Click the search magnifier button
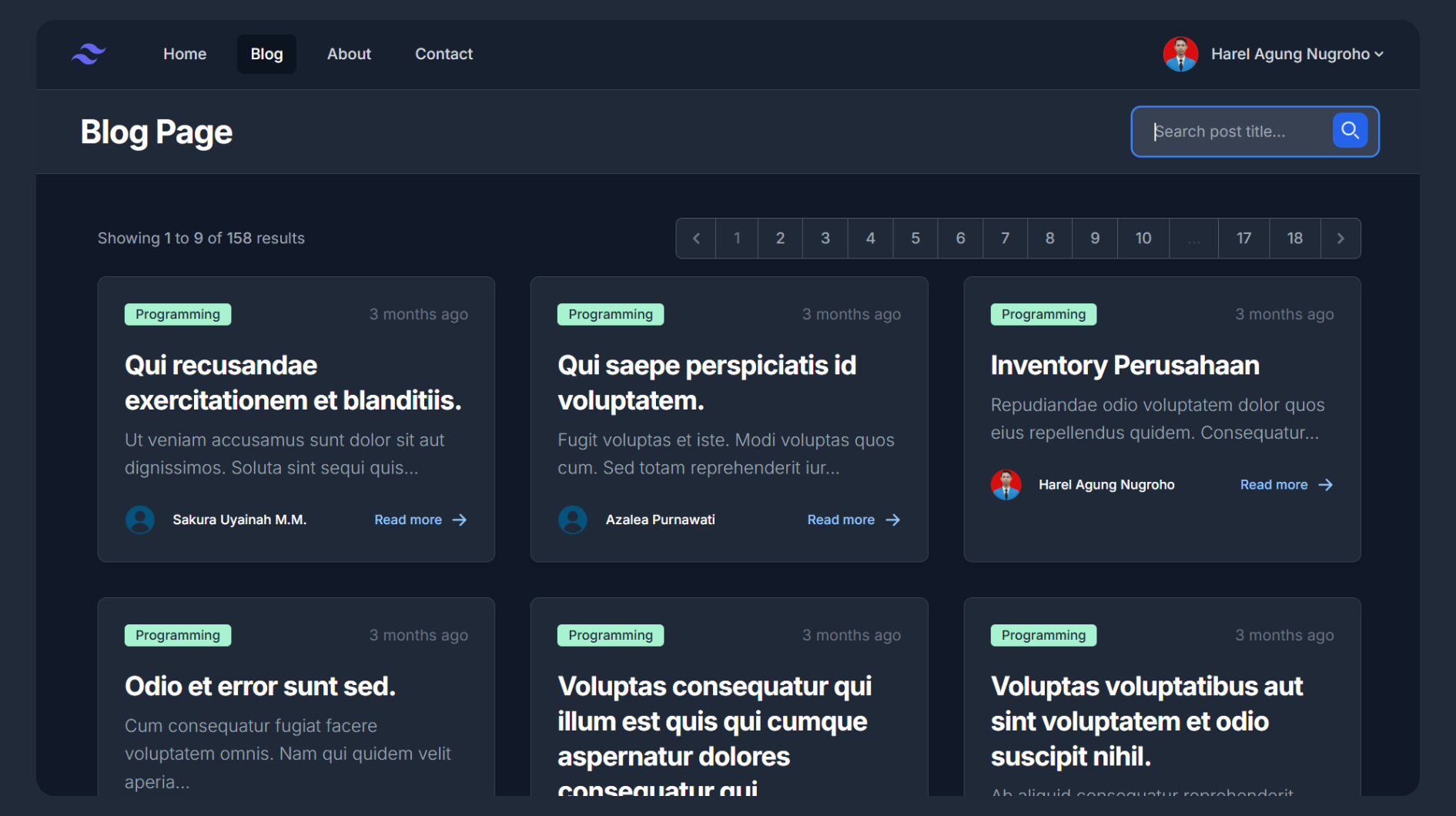 pyautogui.click(x=1350, y=131)
